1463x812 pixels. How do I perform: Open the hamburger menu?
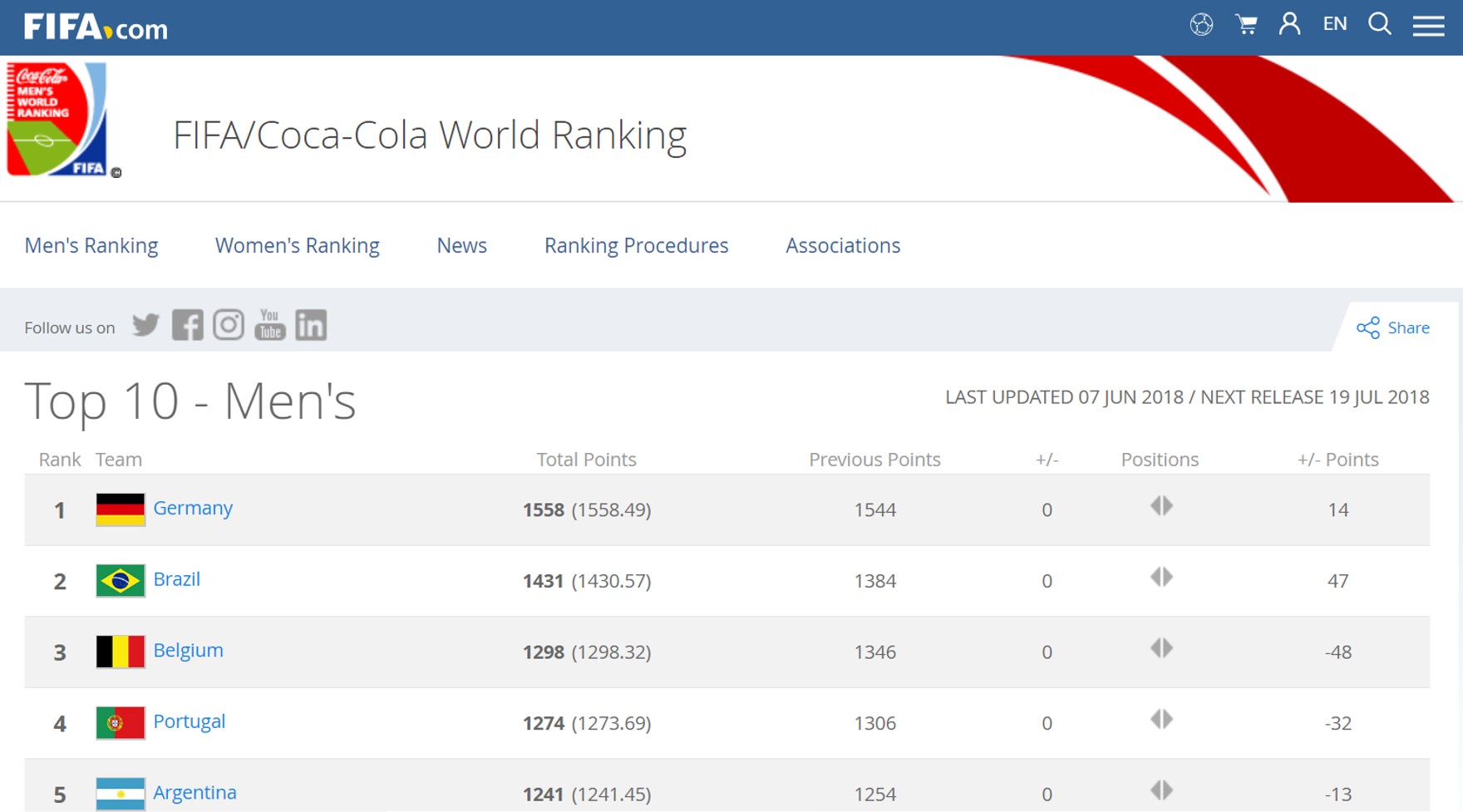pos(1428,26)
